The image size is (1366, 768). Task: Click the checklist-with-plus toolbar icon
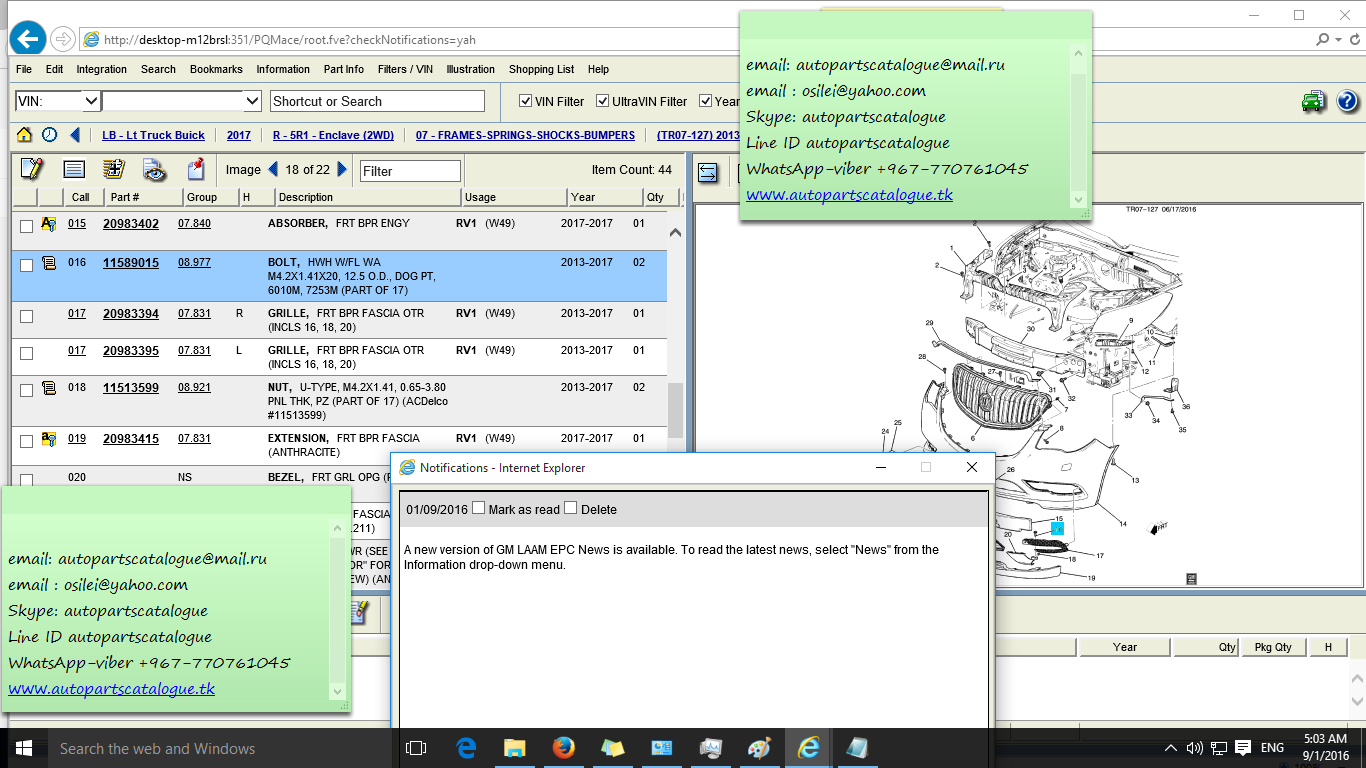(x=114, y=169)
